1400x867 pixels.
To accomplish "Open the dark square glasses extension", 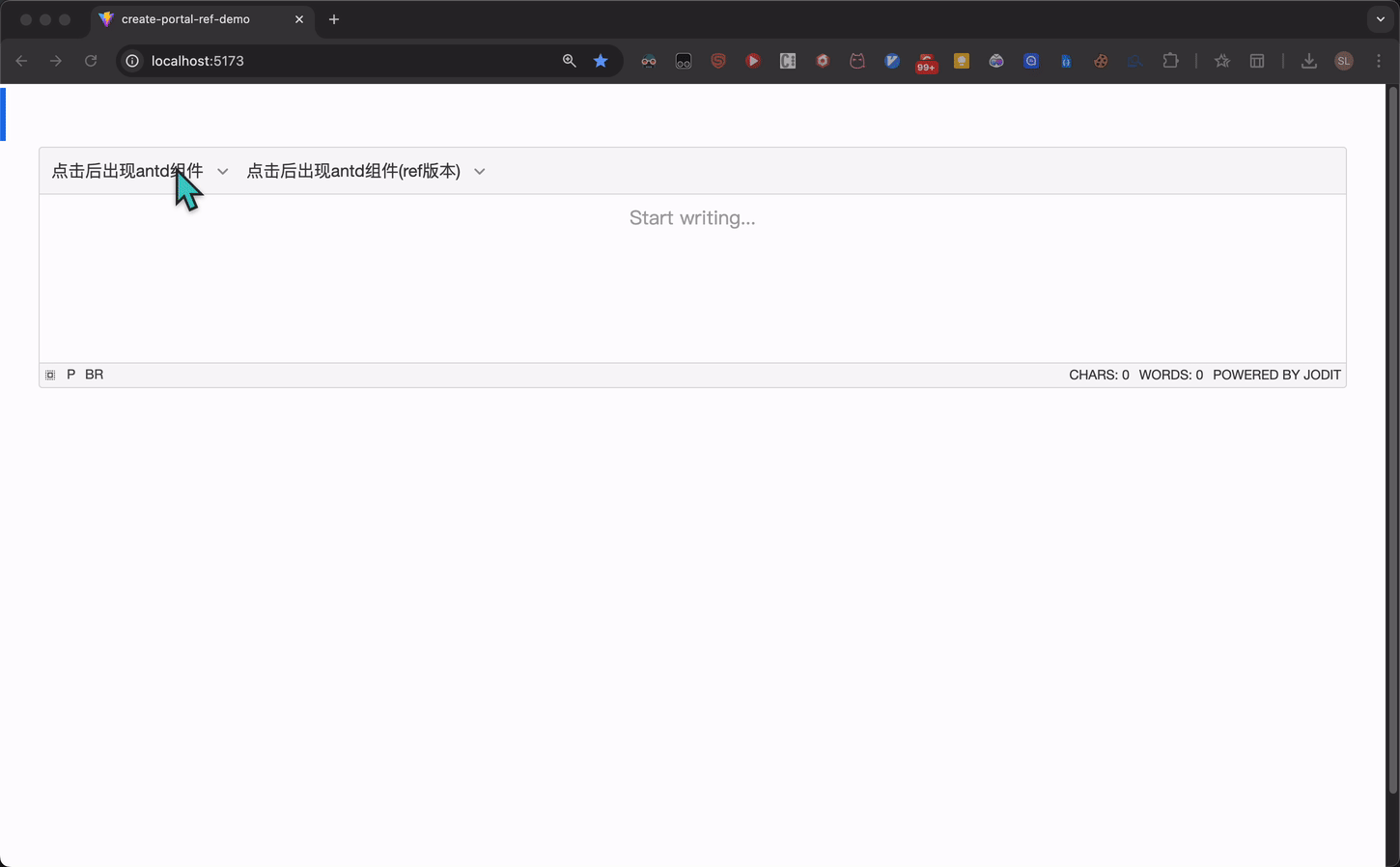I will coord(684,61).
